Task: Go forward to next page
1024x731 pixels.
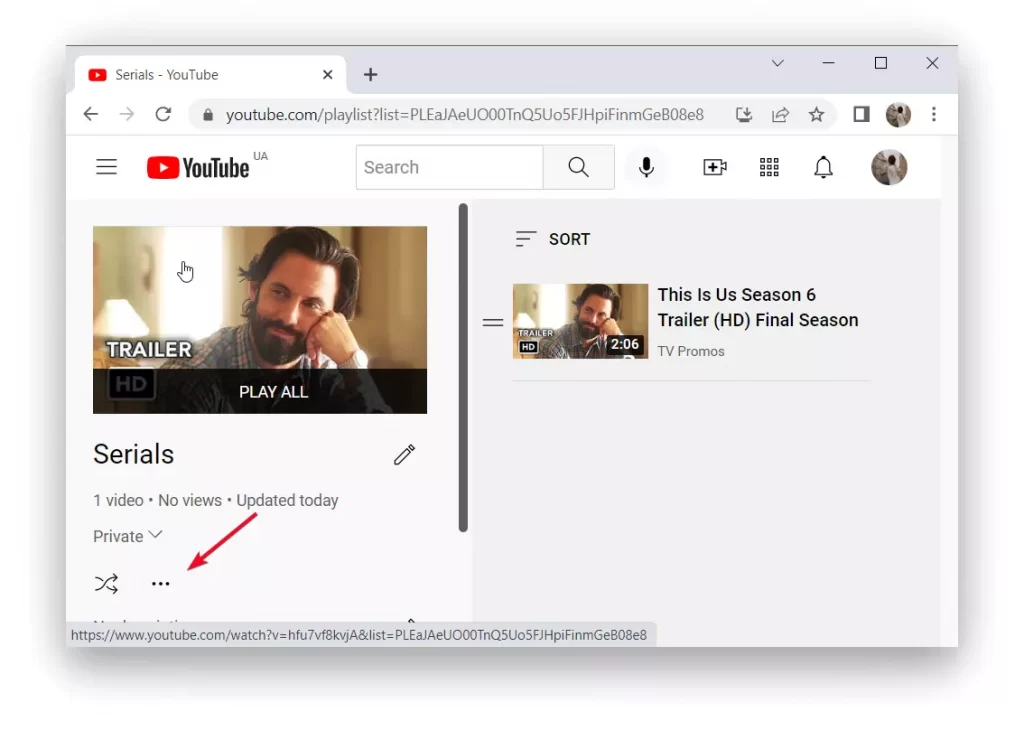Action: pos(127,114)
